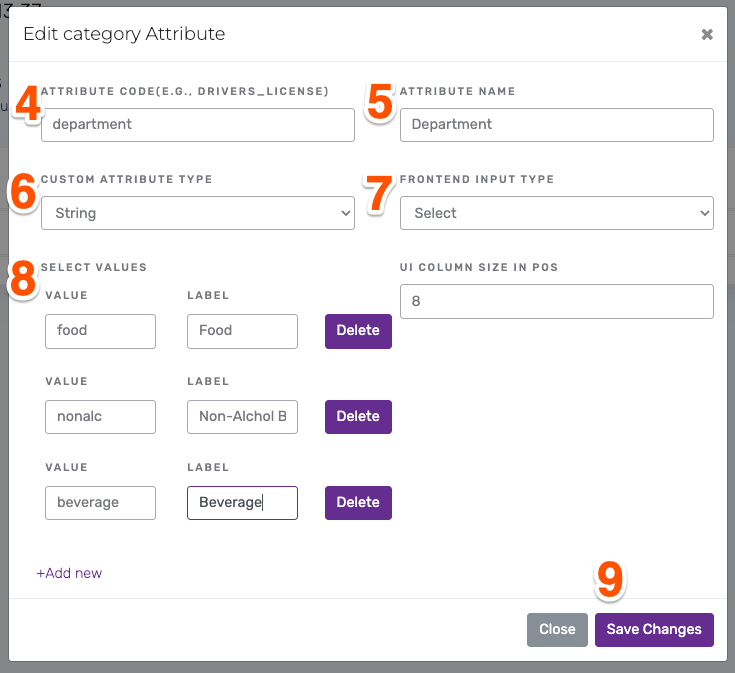Click the 'Select Values' section heading
This screenshot has width=735, height=673.
[x=94, y=268]
